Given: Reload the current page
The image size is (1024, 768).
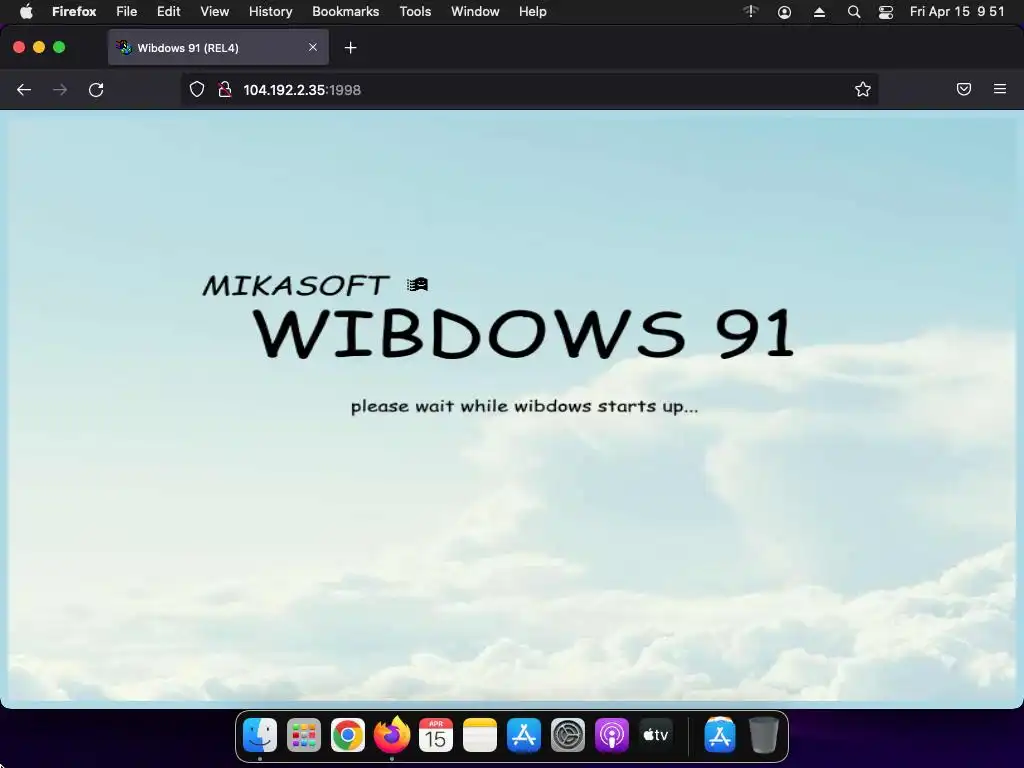Looking at the screenshot, I should [96, 89].
